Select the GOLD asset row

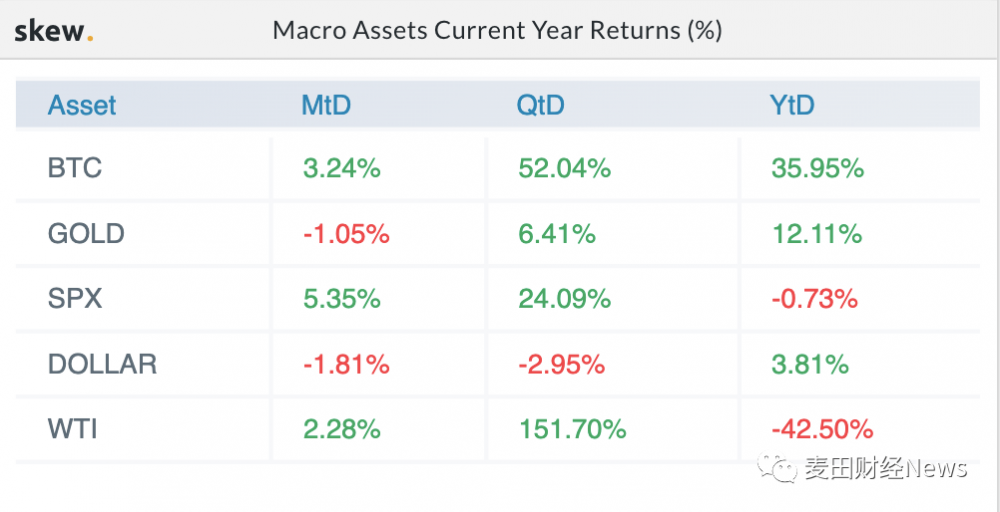pyautogui.click(x=86, y=234)
